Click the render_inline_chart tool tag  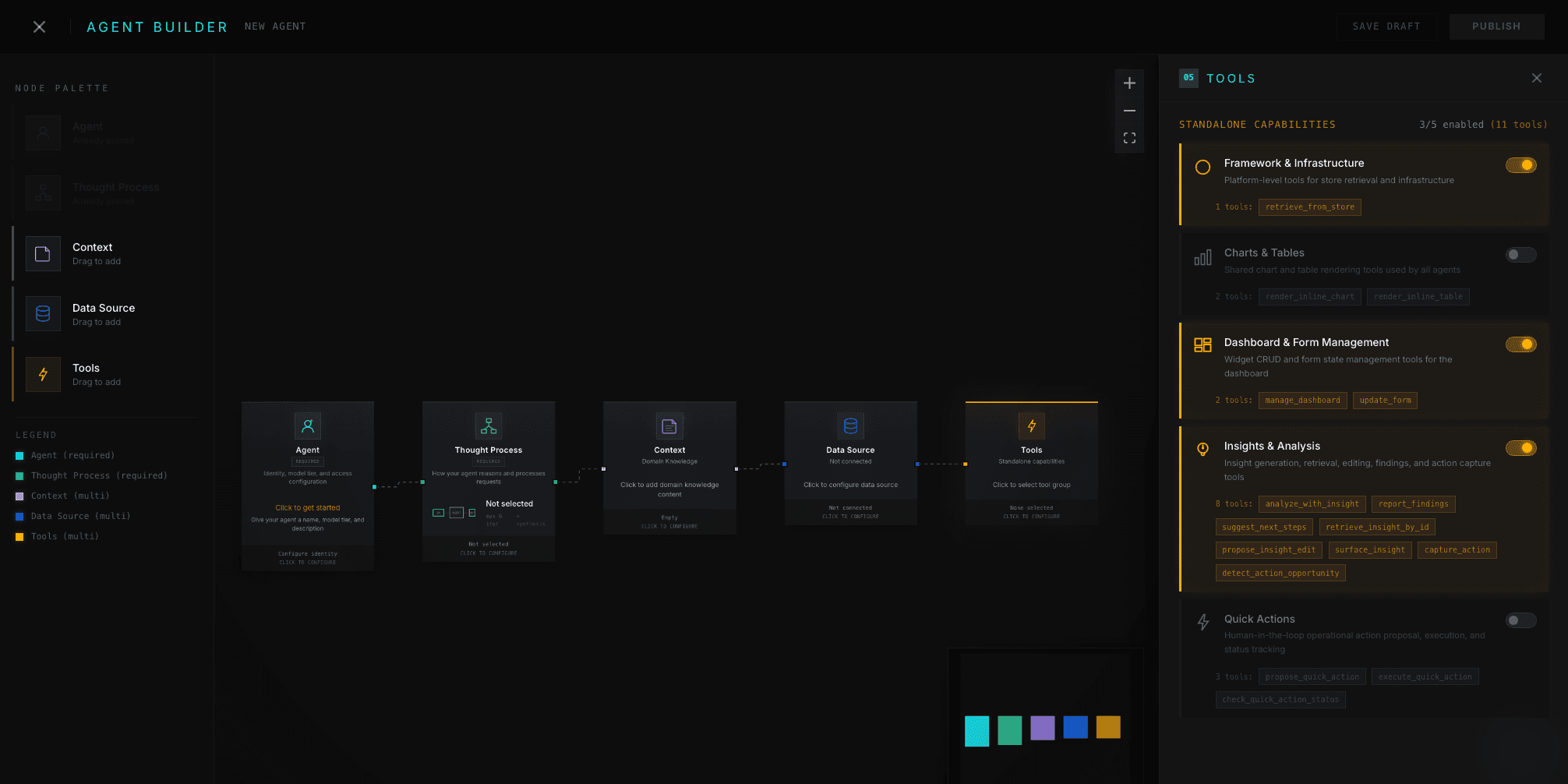[1309, 297]
